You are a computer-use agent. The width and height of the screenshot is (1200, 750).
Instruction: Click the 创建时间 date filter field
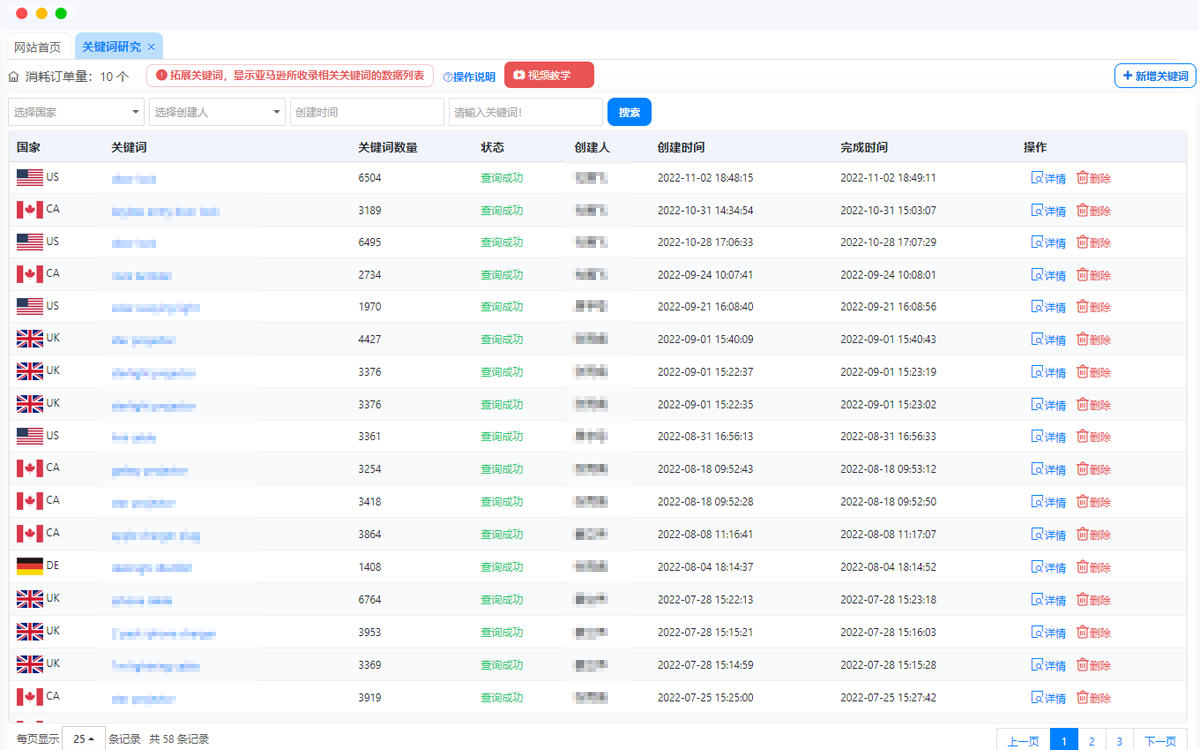(x=366, y=112)
